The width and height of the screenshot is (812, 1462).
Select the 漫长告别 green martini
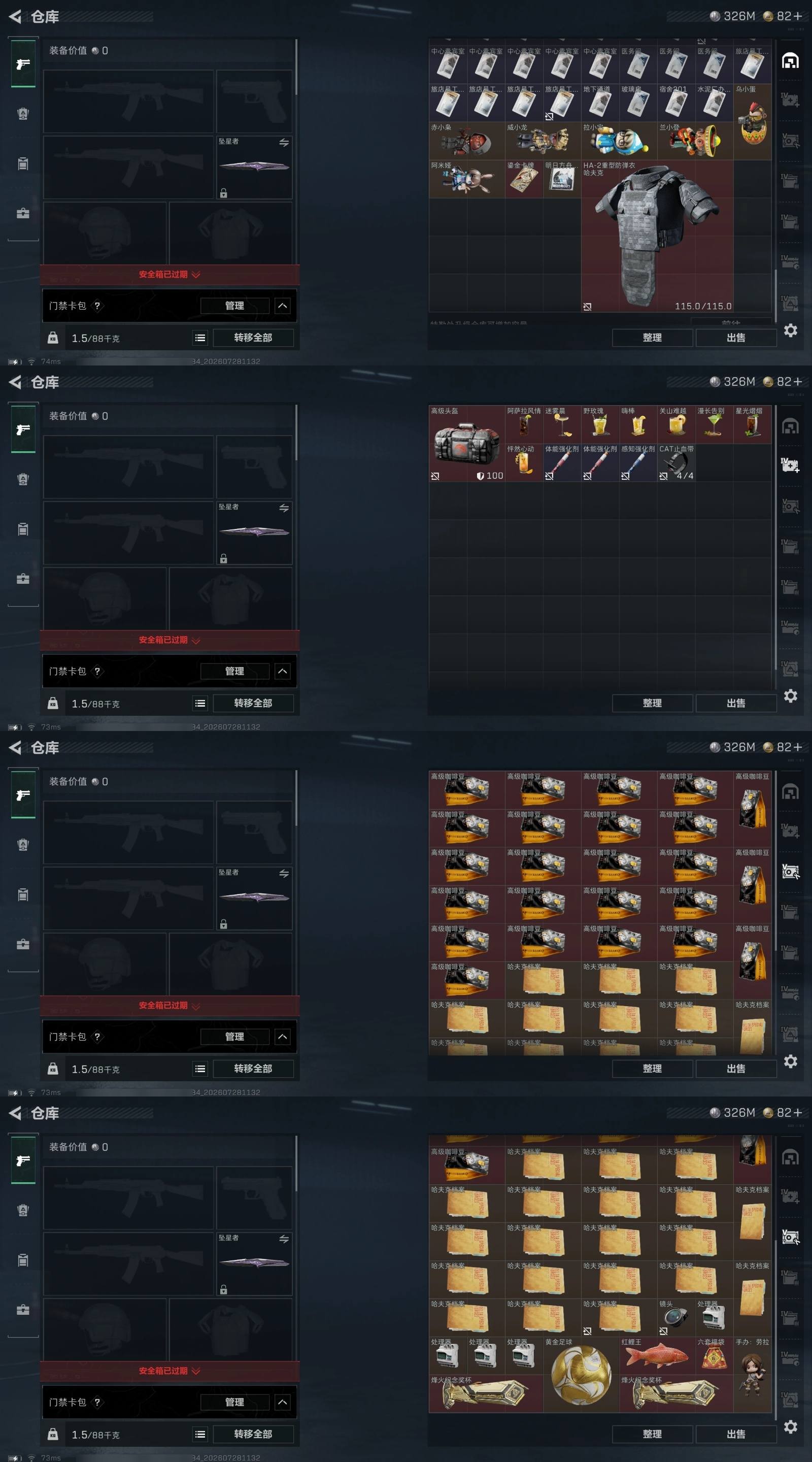coord(715,424)
